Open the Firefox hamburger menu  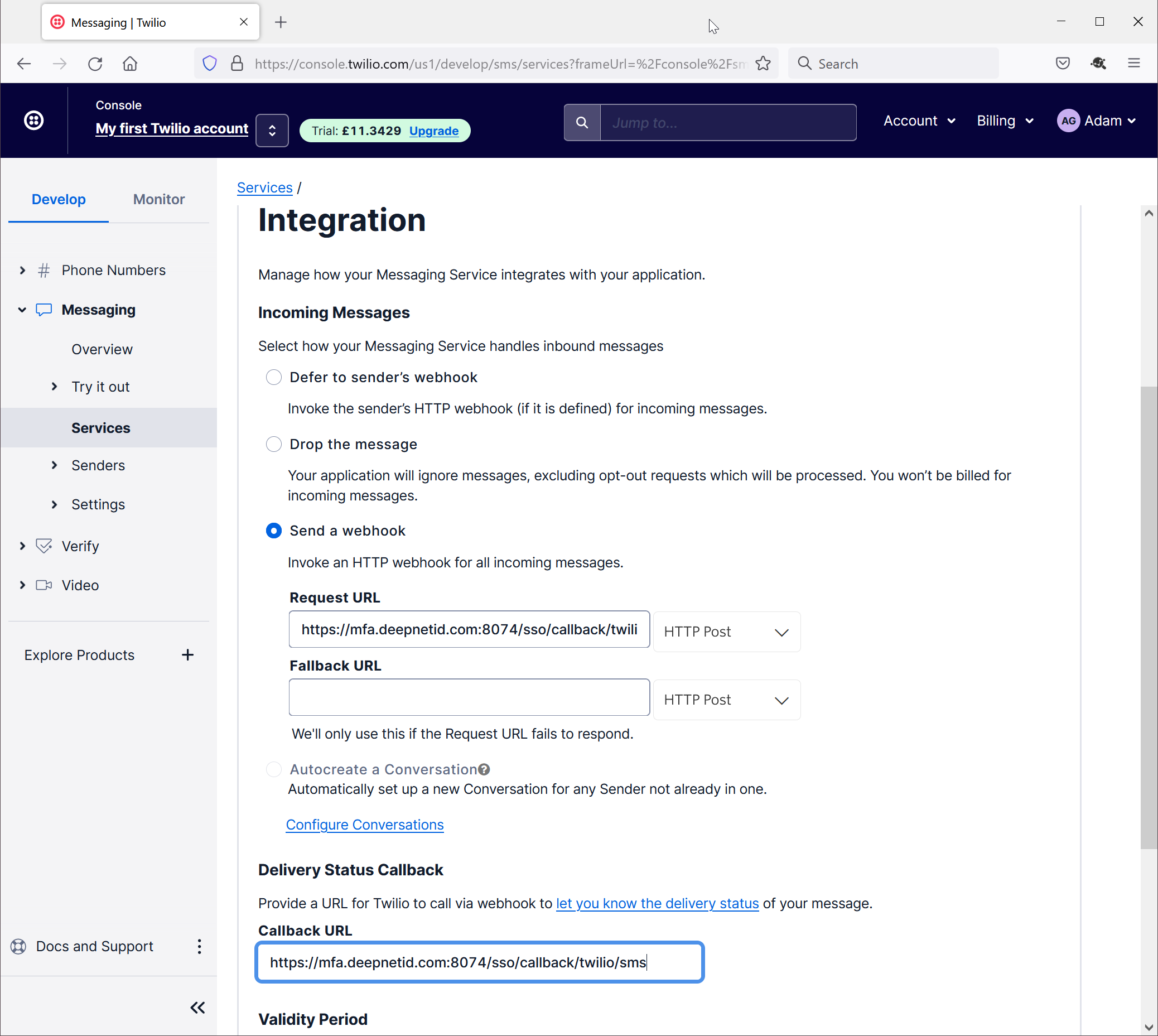pyautogui.click(x=1133, y=64)
